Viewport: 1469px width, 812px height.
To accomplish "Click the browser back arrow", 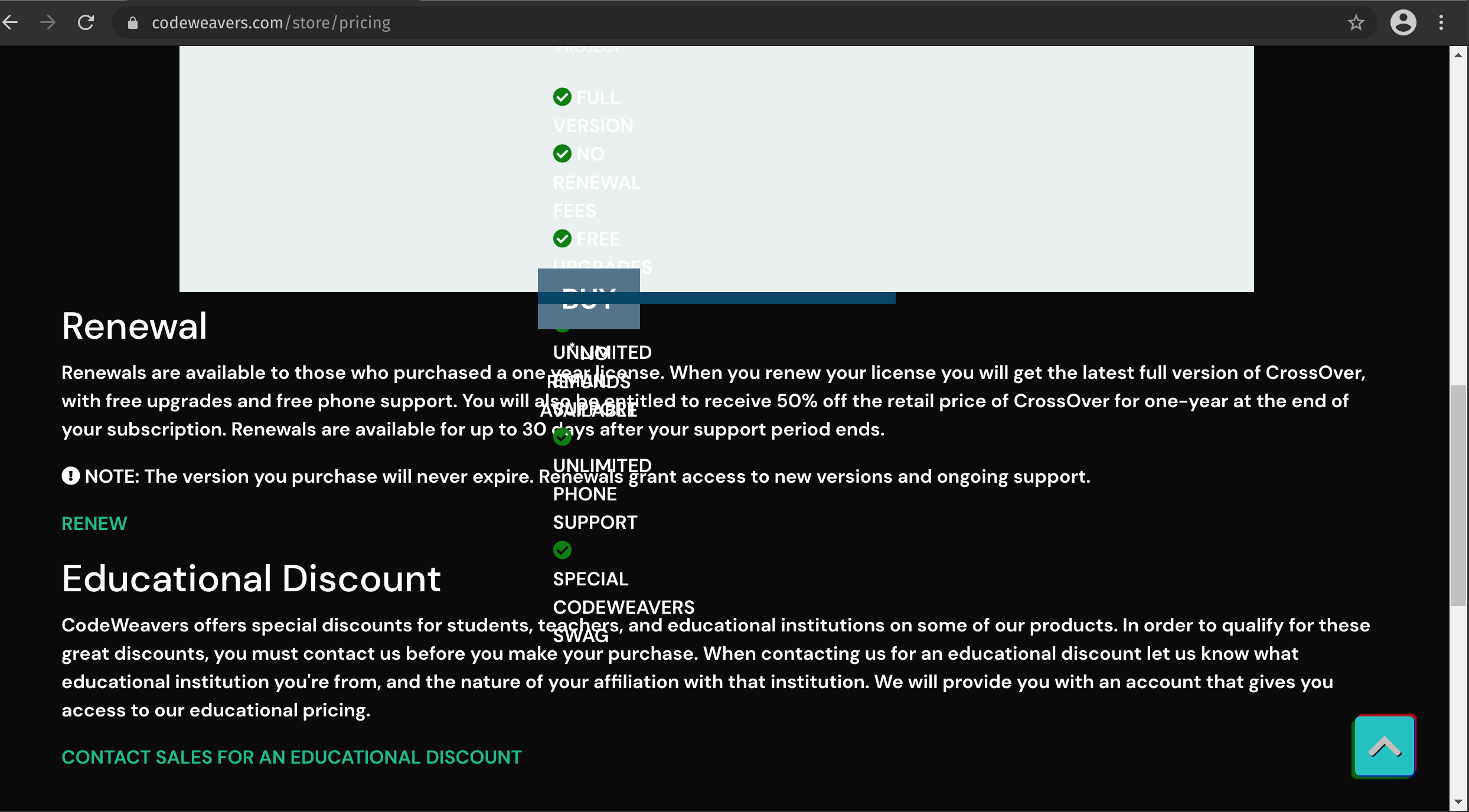I will pyautogui.click(x=10, y=22).
